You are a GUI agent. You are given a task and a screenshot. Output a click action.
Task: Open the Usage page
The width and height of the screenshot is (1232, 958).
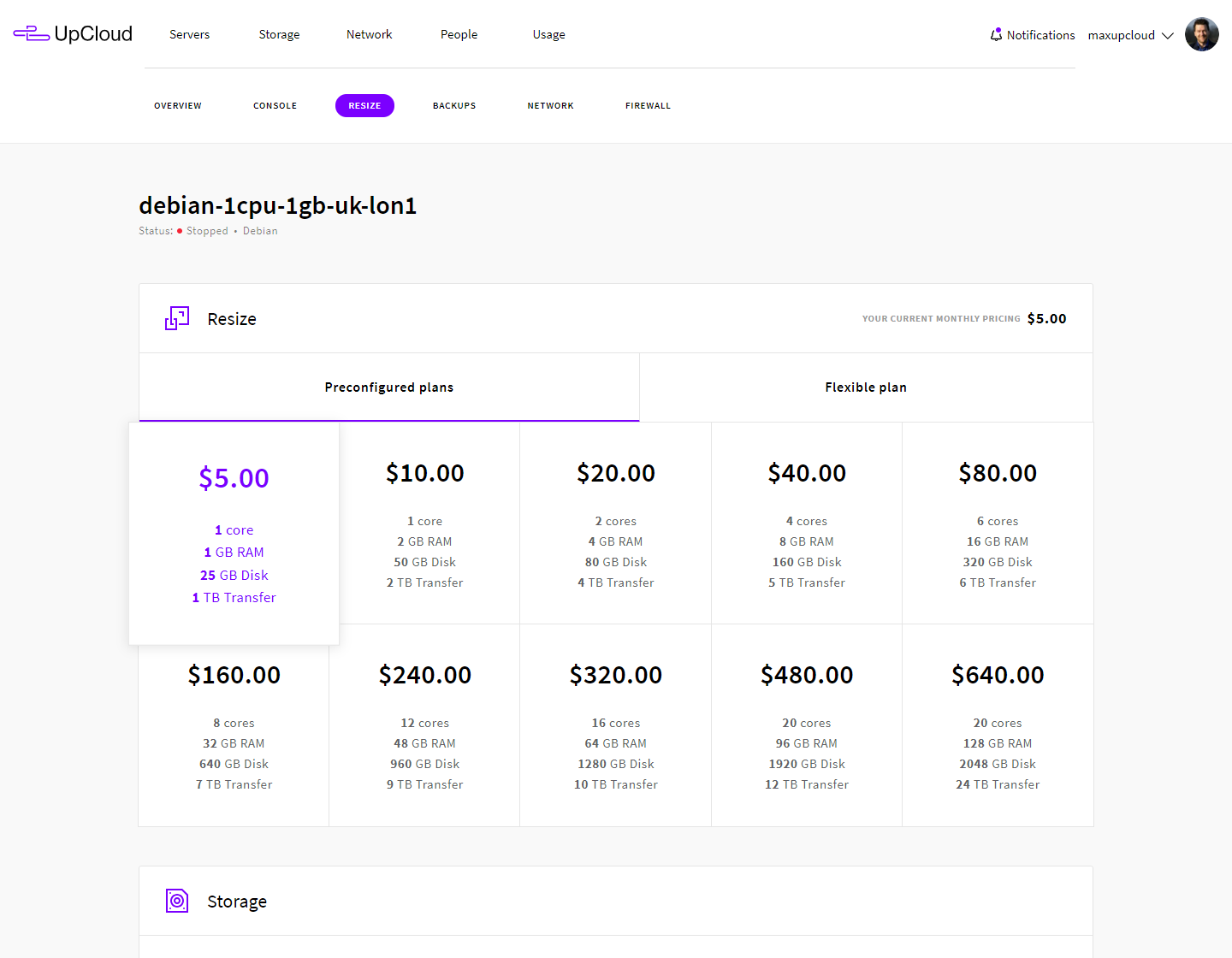pyautogui.click(x=548, y=34)
